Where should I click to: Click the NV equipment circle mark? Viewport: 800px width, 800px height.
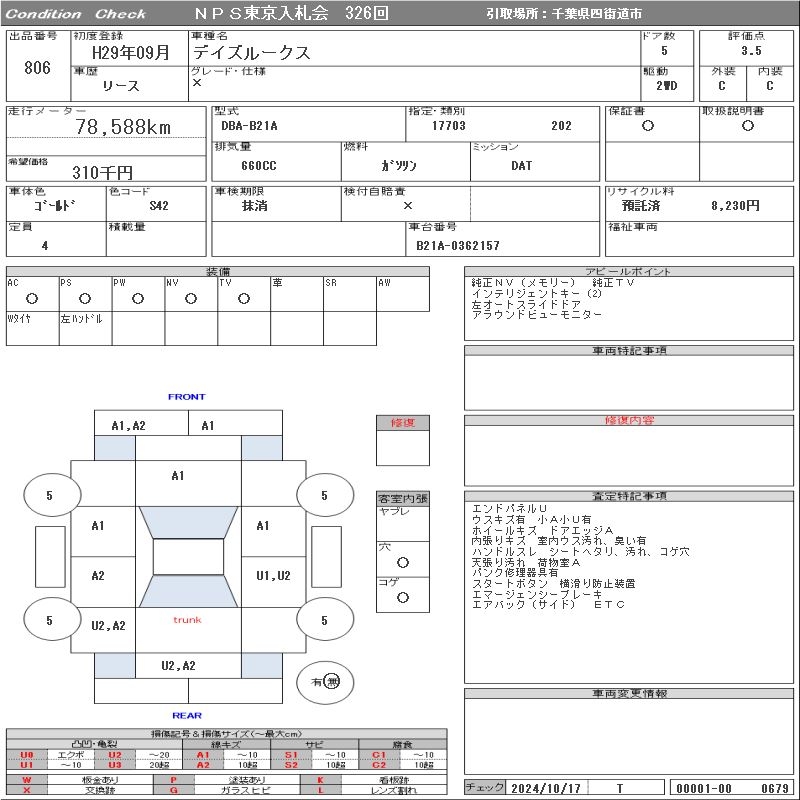[x=191, y=298]
